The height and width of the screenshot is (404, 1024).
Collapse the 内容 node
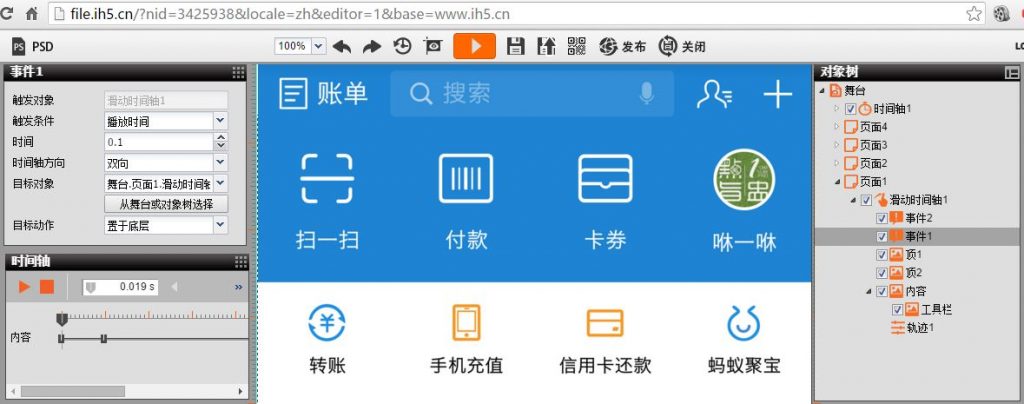click(x=869, y=291)
